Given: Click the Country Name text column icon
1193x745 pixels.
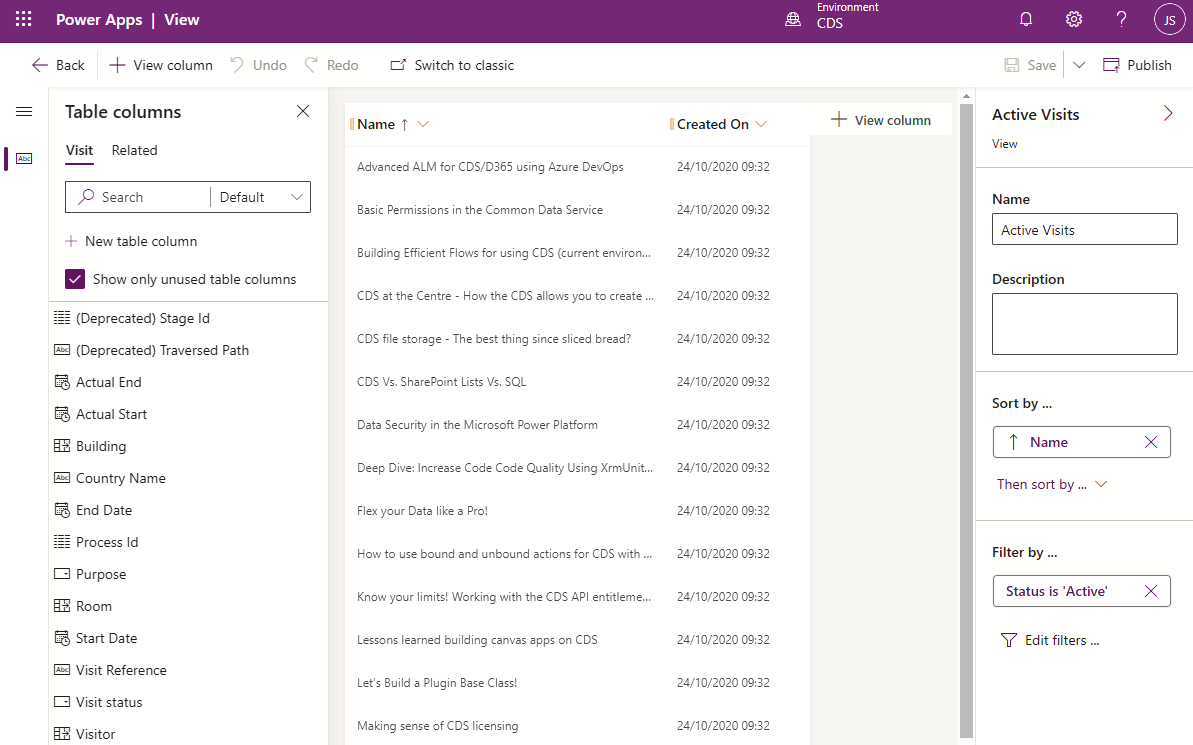Looking at the screenshot, I should [62, 478].
